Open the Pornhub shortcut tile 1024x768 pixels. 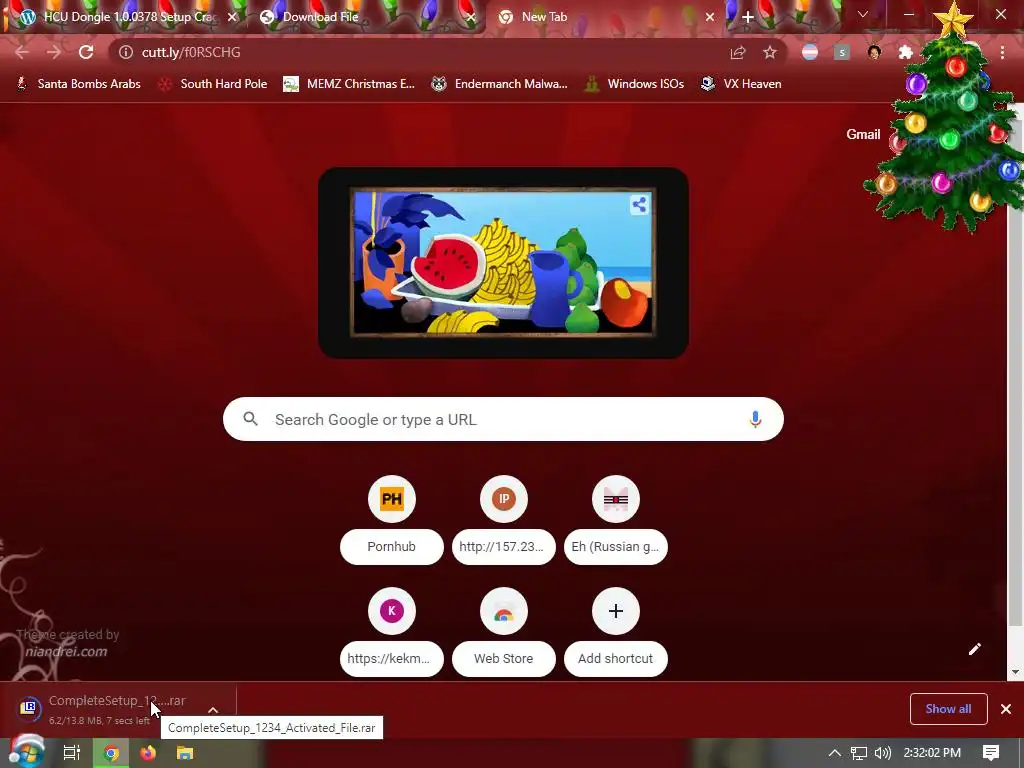[391, 520]
